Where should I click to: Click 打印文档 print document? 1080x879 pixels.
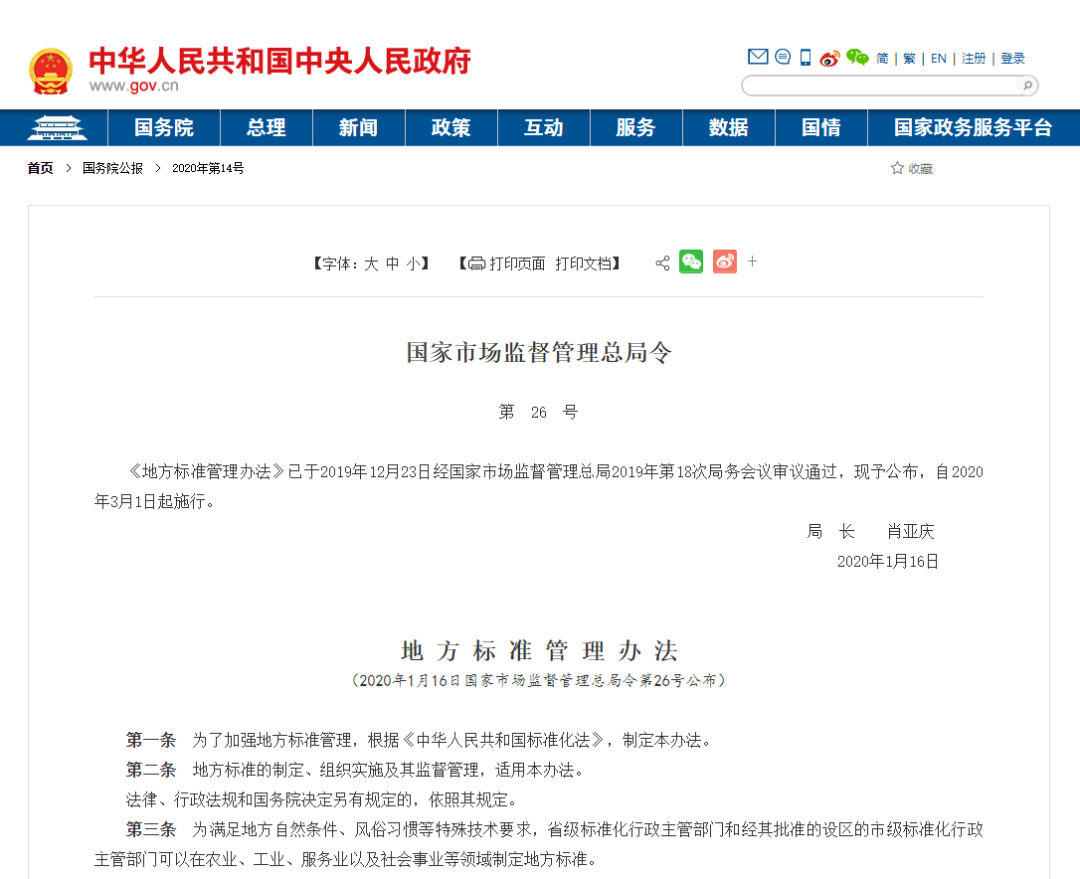[x=583, y=264]
